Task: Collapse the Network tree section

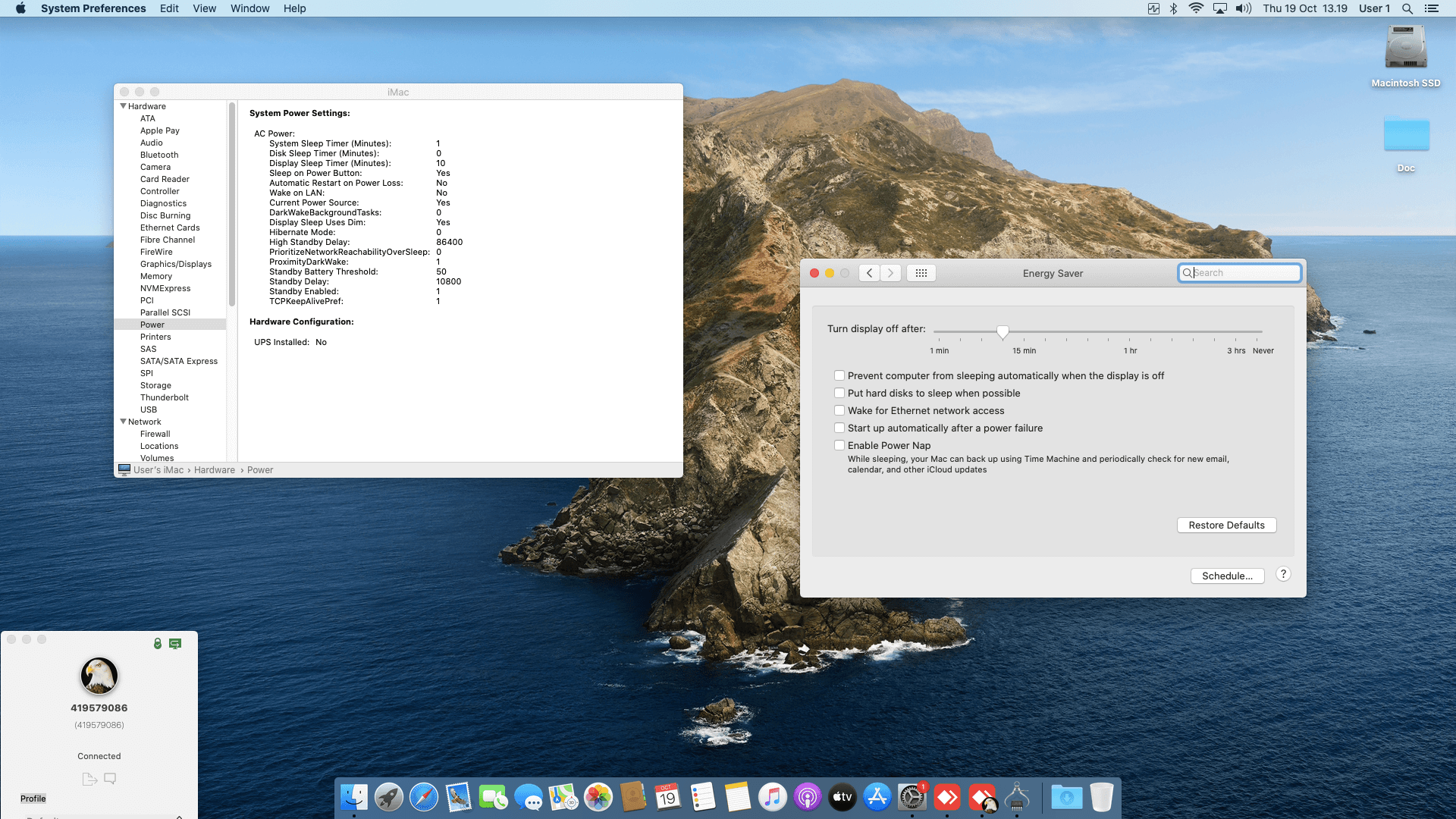Action: (123, 422)
